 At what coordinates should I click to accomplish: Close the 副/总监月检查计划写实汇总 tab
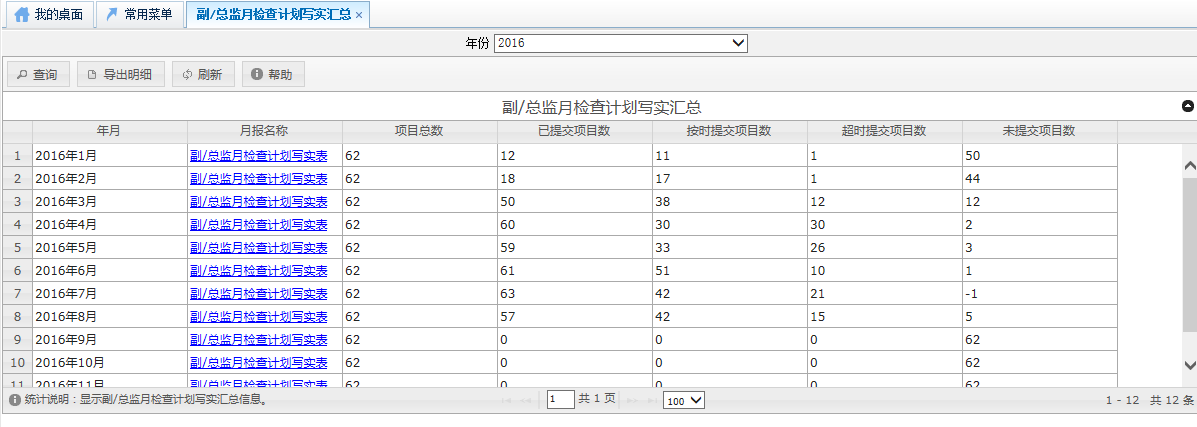click(359, 16)
